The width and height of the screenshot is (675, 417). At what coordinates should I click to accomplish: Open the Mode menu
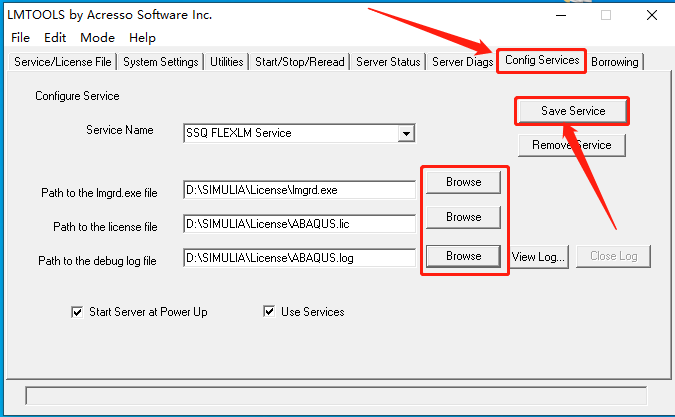[x=97, y=38]
